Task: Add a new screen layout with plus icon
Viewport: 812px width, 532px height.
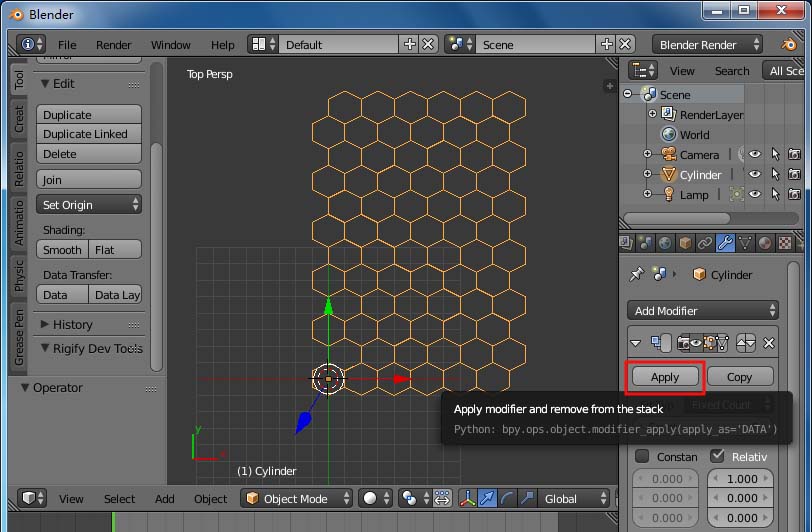Action: (x=409, y=45)
